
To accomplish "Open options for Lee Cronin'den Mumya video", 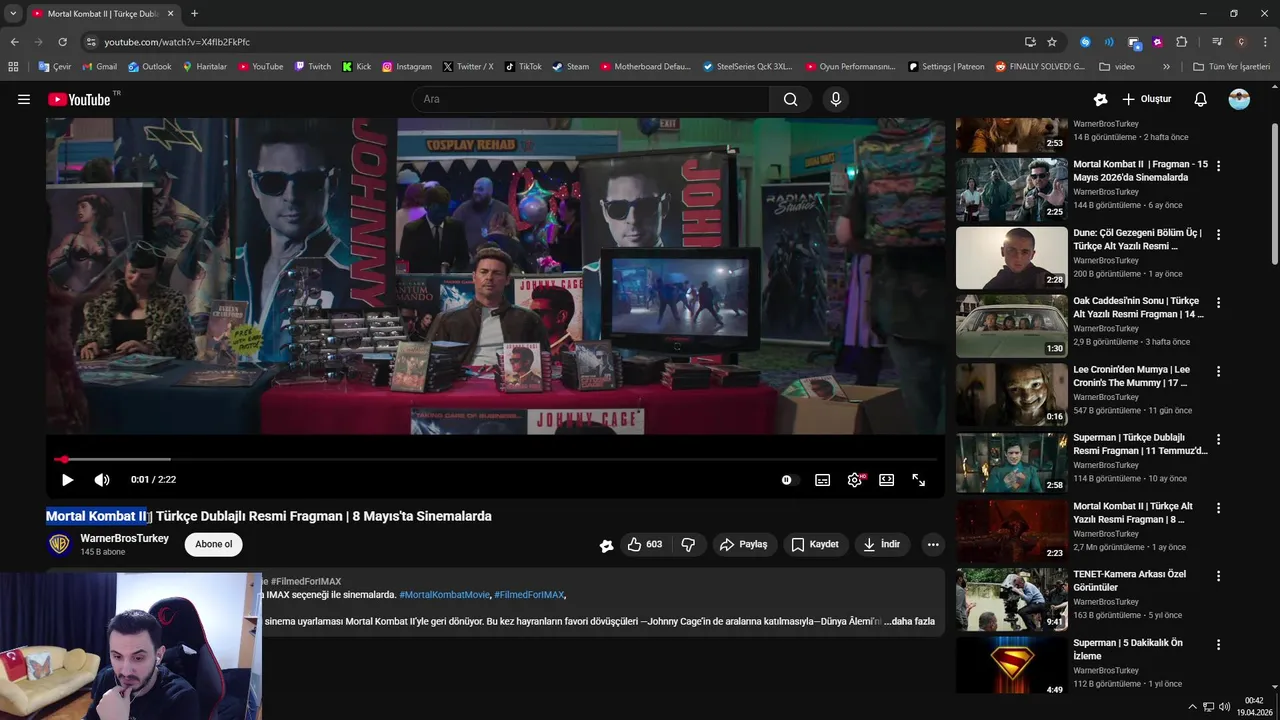I will (1218, 371).
